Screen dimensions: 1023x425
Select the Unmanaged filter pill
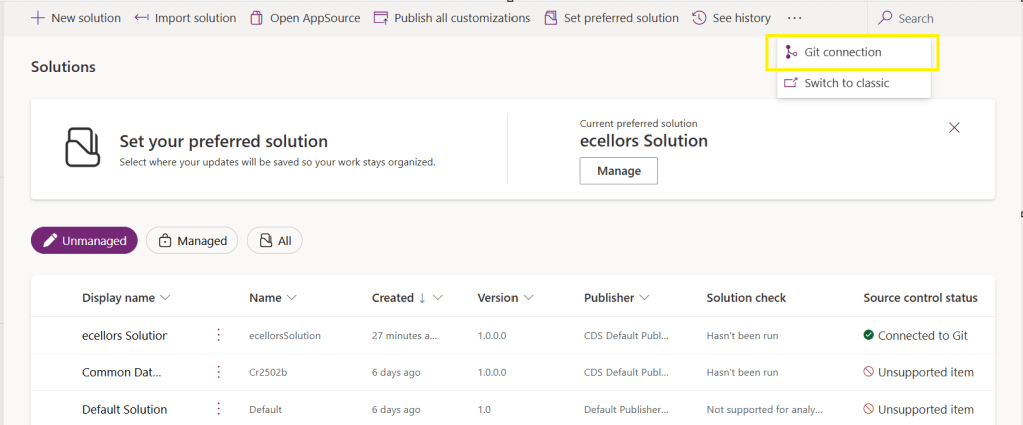pos(84,240)
